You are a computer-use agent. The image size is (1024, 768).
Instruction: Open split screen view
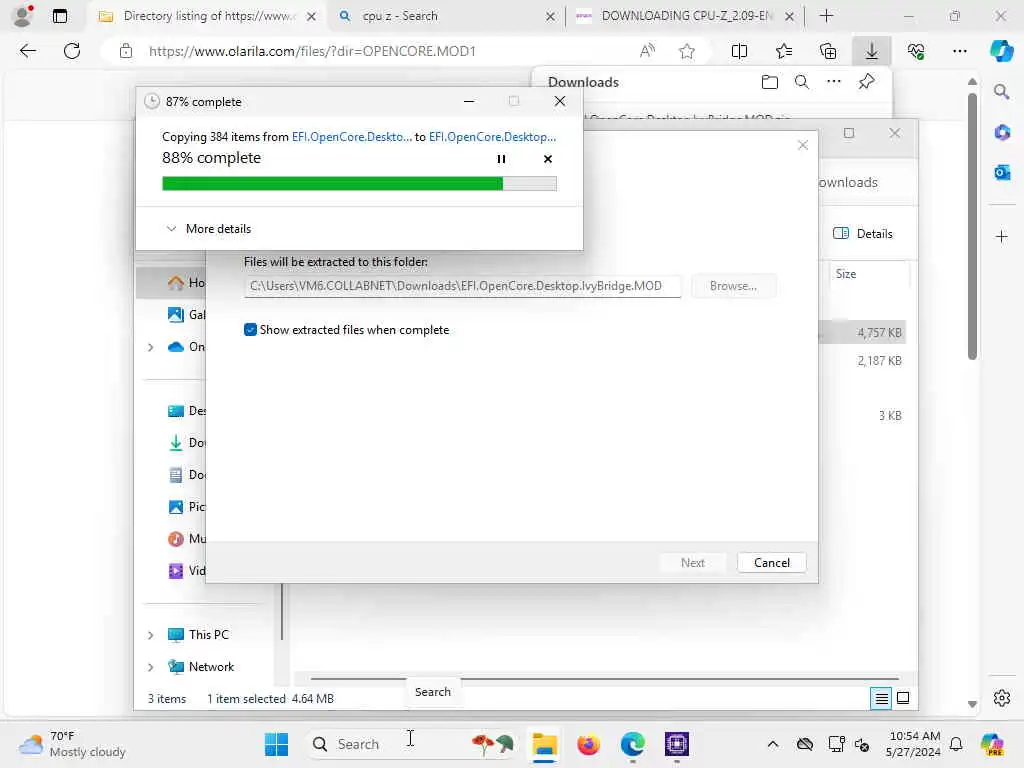click(x=739, y=51)
